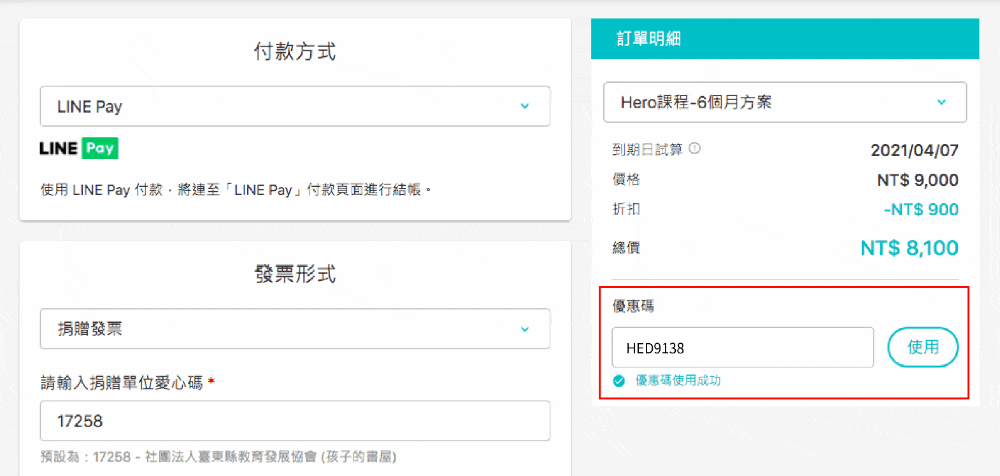Screen dimensions: 1000x476
Task: Click the LINE Pay payment description text
Action: [x=235, y=188]
